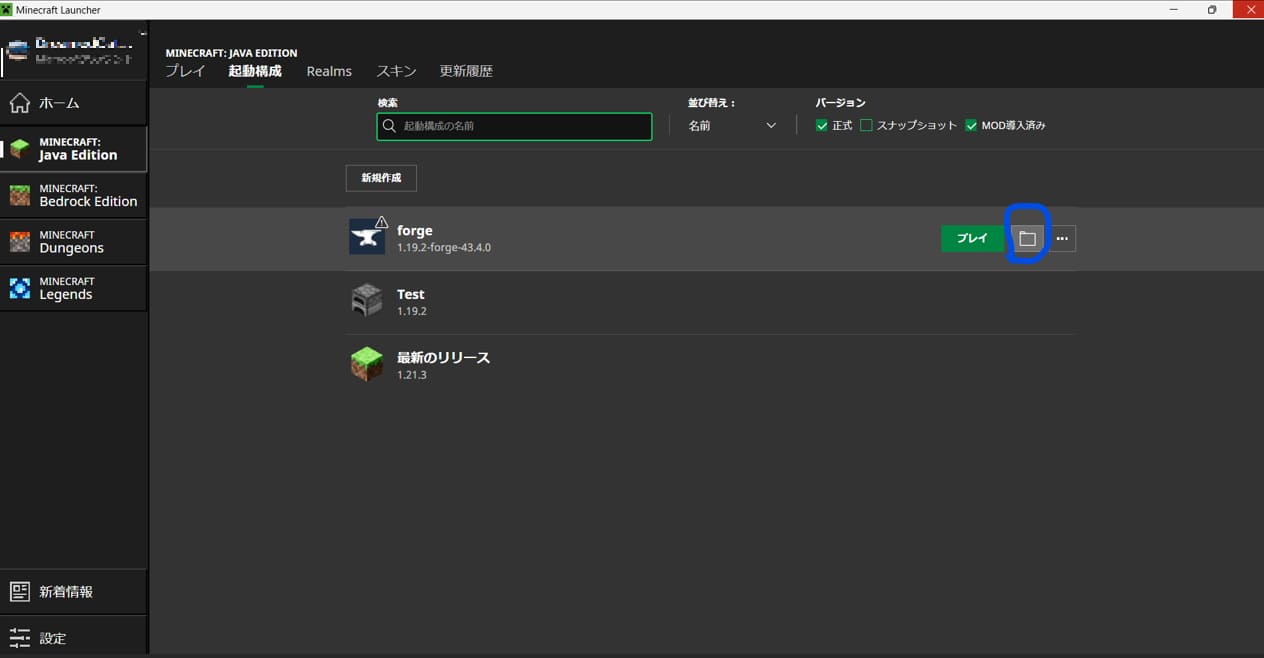
Task: Expand the 並び替え sort dropdown showing 名前
Action: (x=732, y=126)
